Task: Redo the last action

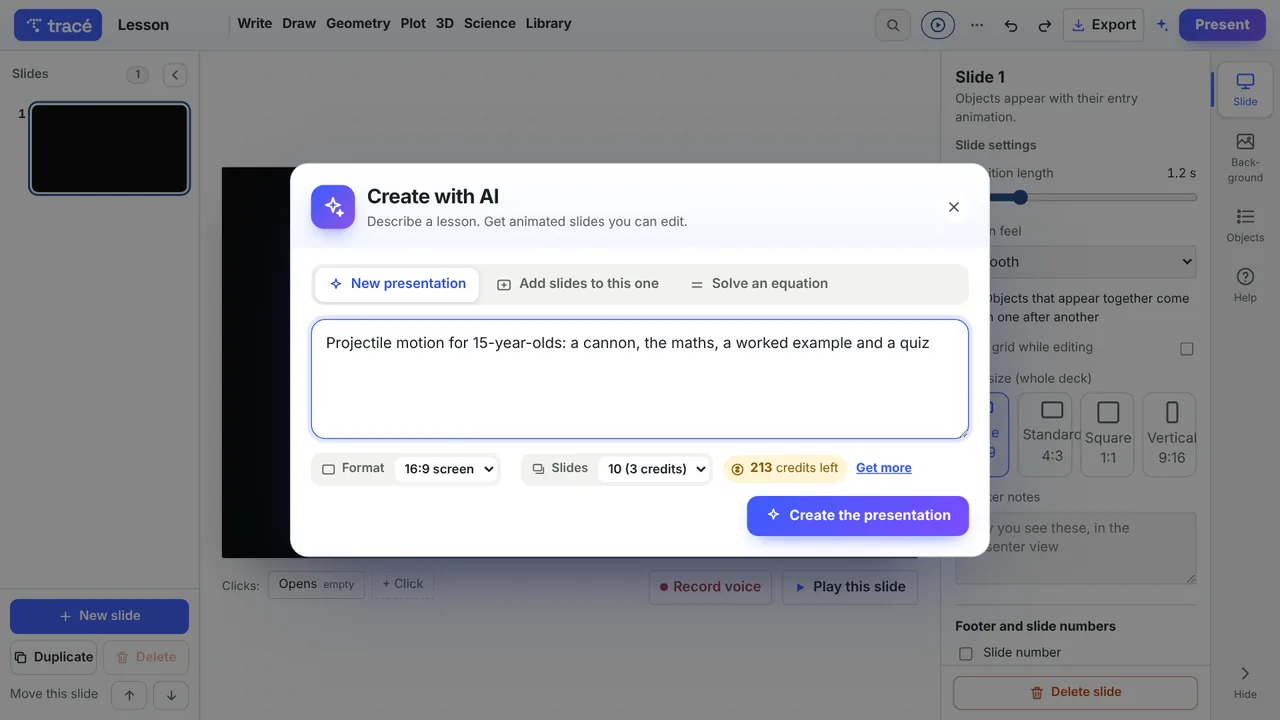Action: [1045, 25]
